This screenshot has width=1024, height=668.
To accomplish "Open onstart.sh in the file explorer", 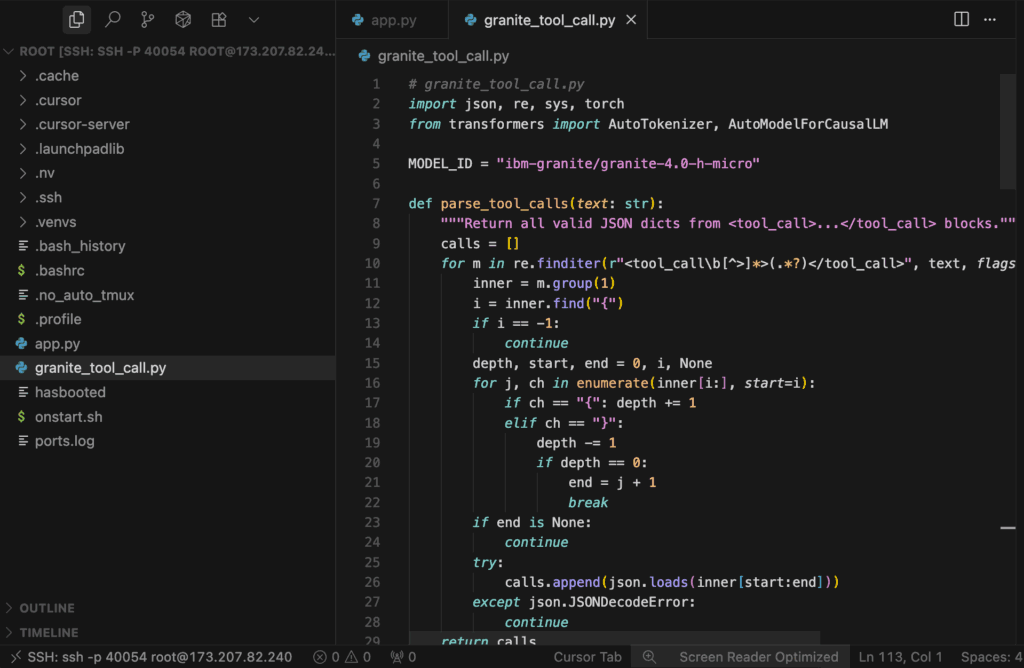I will pos(68,416).
